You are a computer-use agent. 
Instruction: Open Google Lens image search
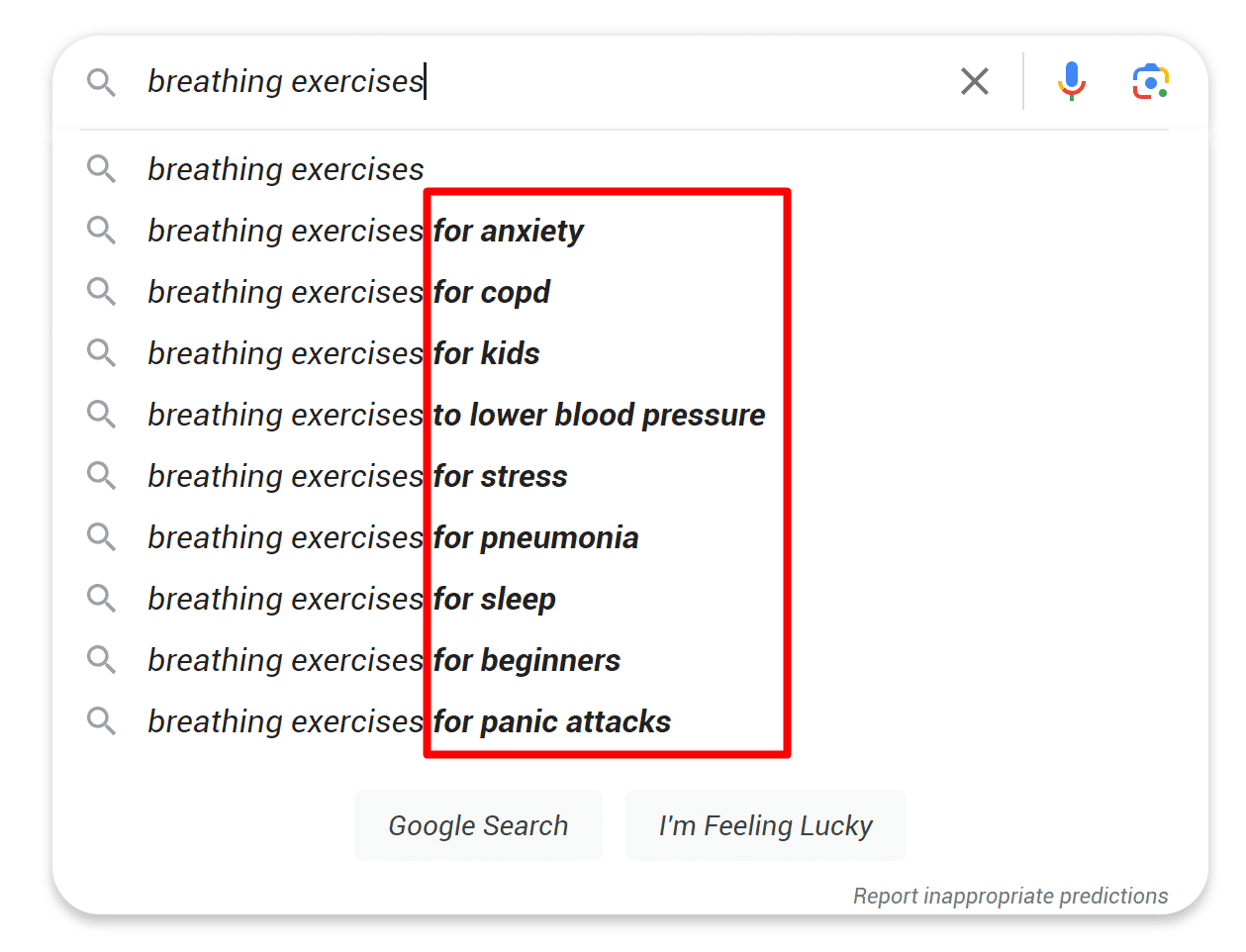[x=1150, y=80]
